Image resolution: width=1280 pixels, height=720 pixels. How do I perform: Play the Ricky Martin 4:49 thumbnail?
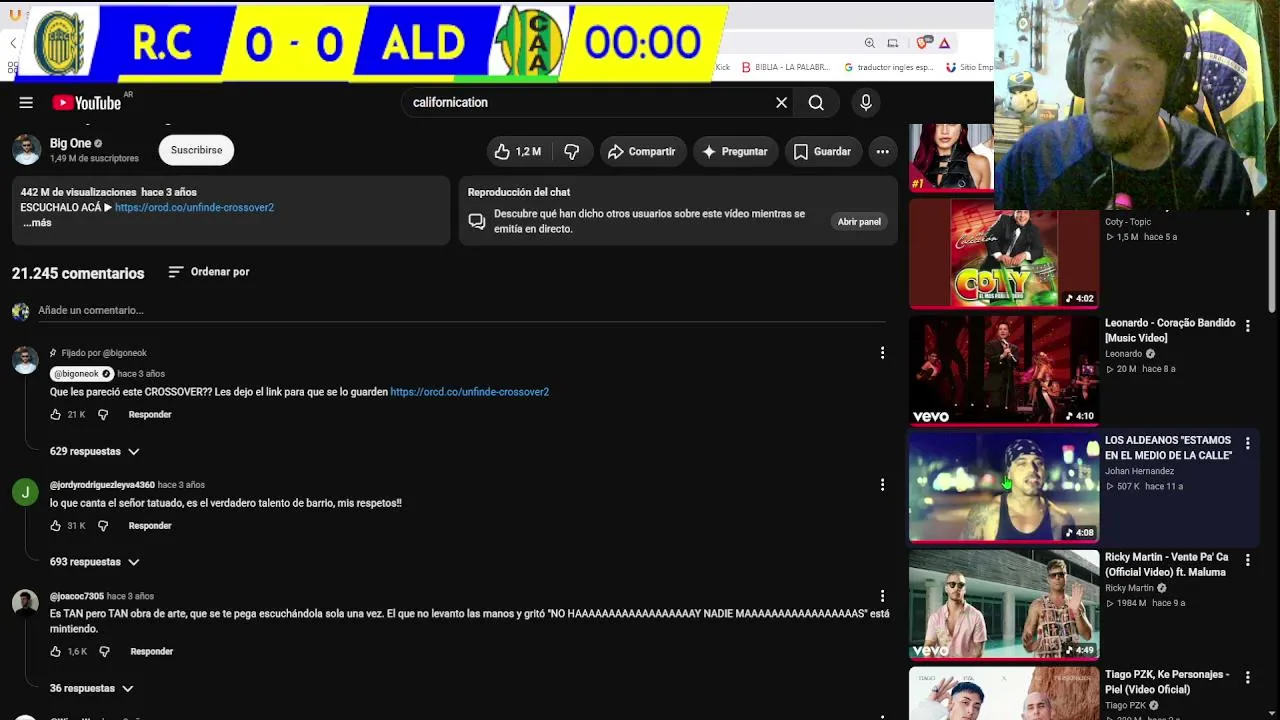click(1004, 604)
